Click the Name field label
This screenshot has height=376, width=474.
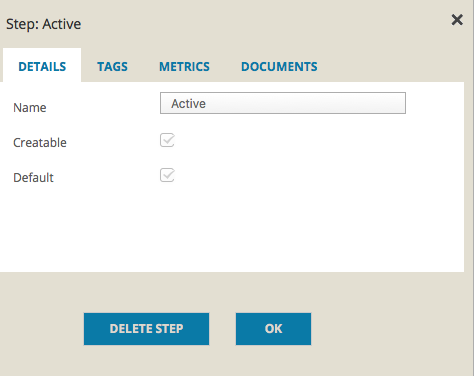coord(30,108)
